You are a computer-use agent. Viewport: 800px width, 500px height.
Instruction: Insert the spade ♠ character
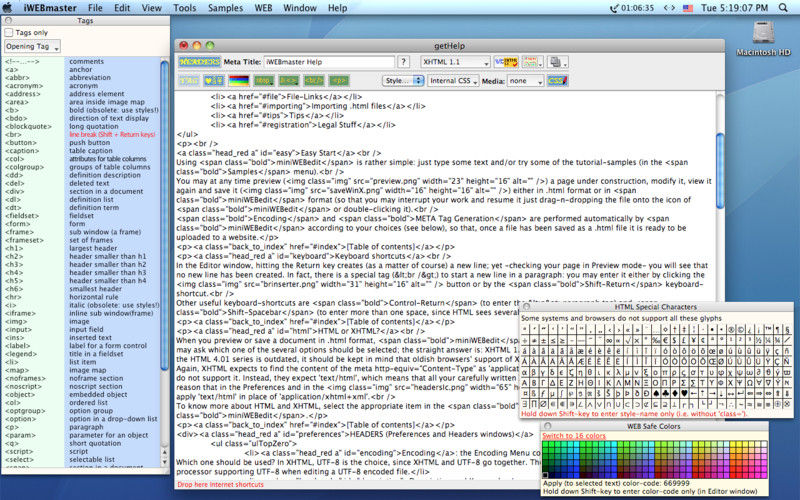pos(656,393)
